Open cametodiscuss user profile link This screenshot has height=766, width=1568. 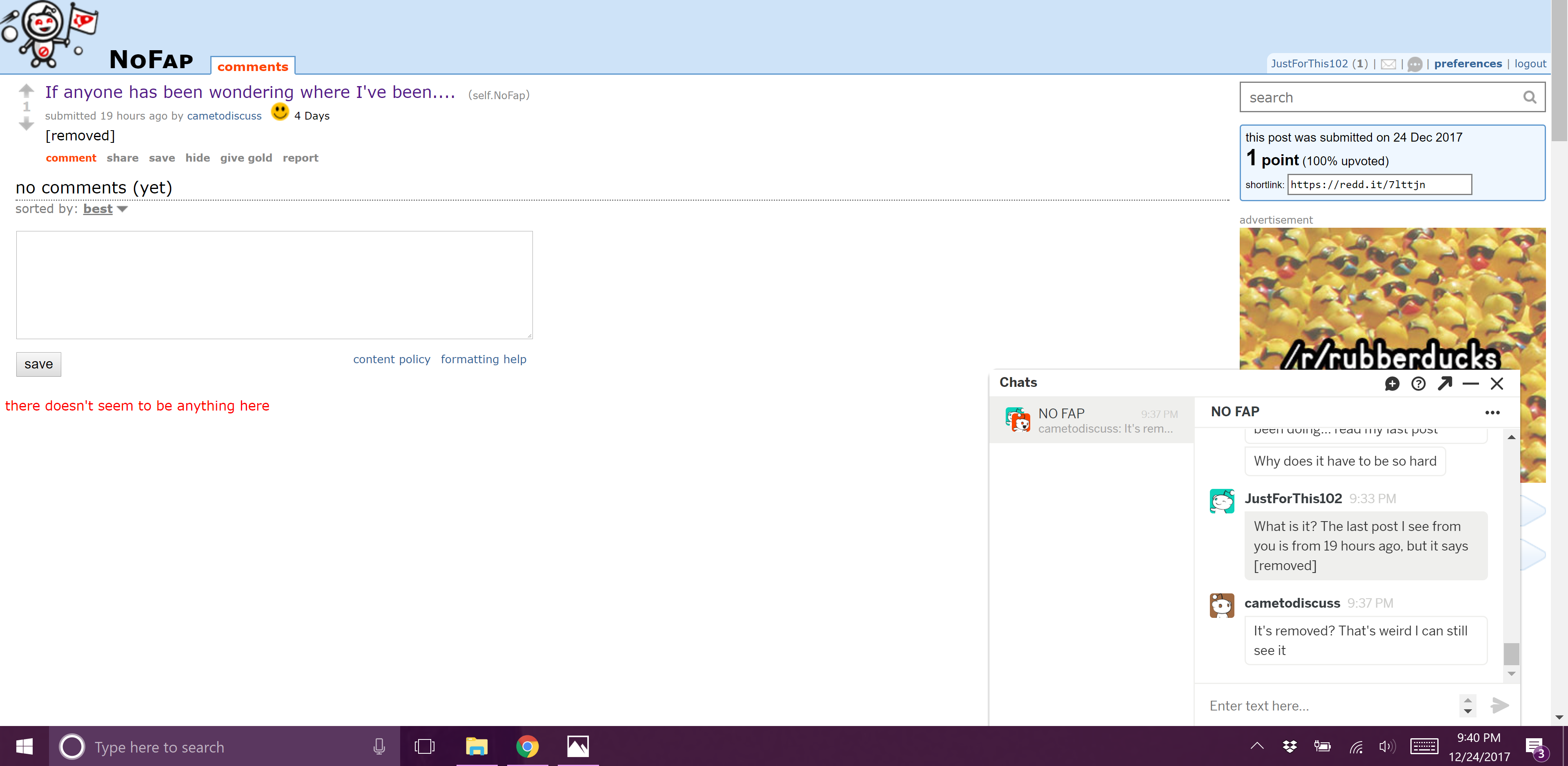[224, 115]
